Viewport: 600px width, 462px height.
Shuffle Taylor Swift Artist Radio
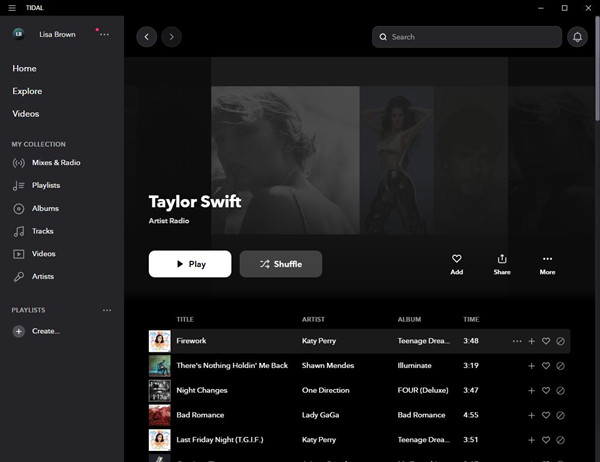(280, 264)
